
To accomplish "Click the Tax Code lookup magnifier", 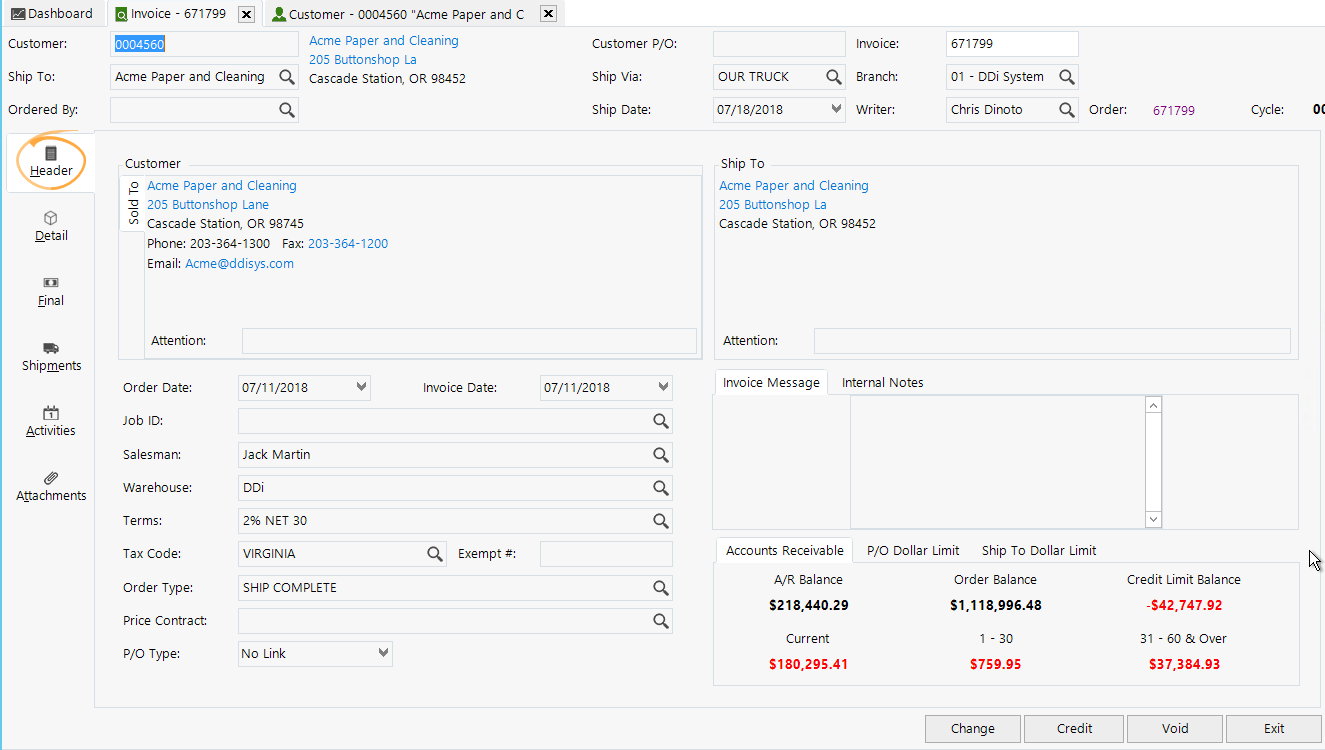I will (434, 553).
